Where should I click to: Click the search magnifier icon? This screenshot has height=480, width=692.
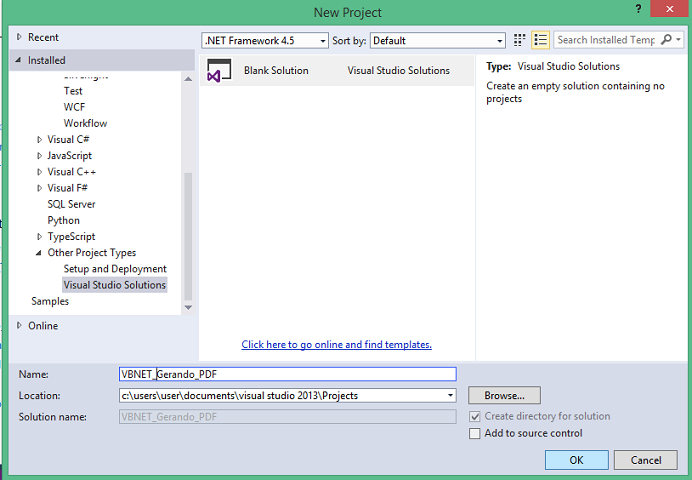point(666,40)
